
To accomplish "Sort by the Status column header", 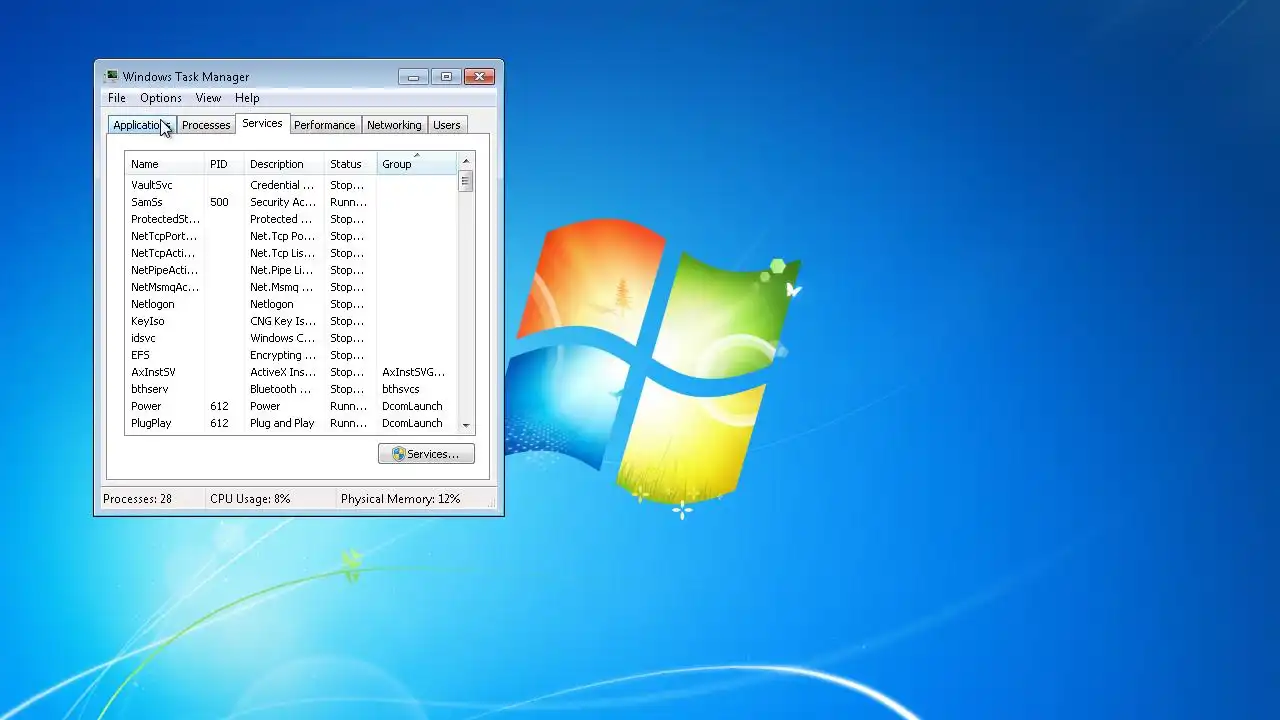I will 351,164.
